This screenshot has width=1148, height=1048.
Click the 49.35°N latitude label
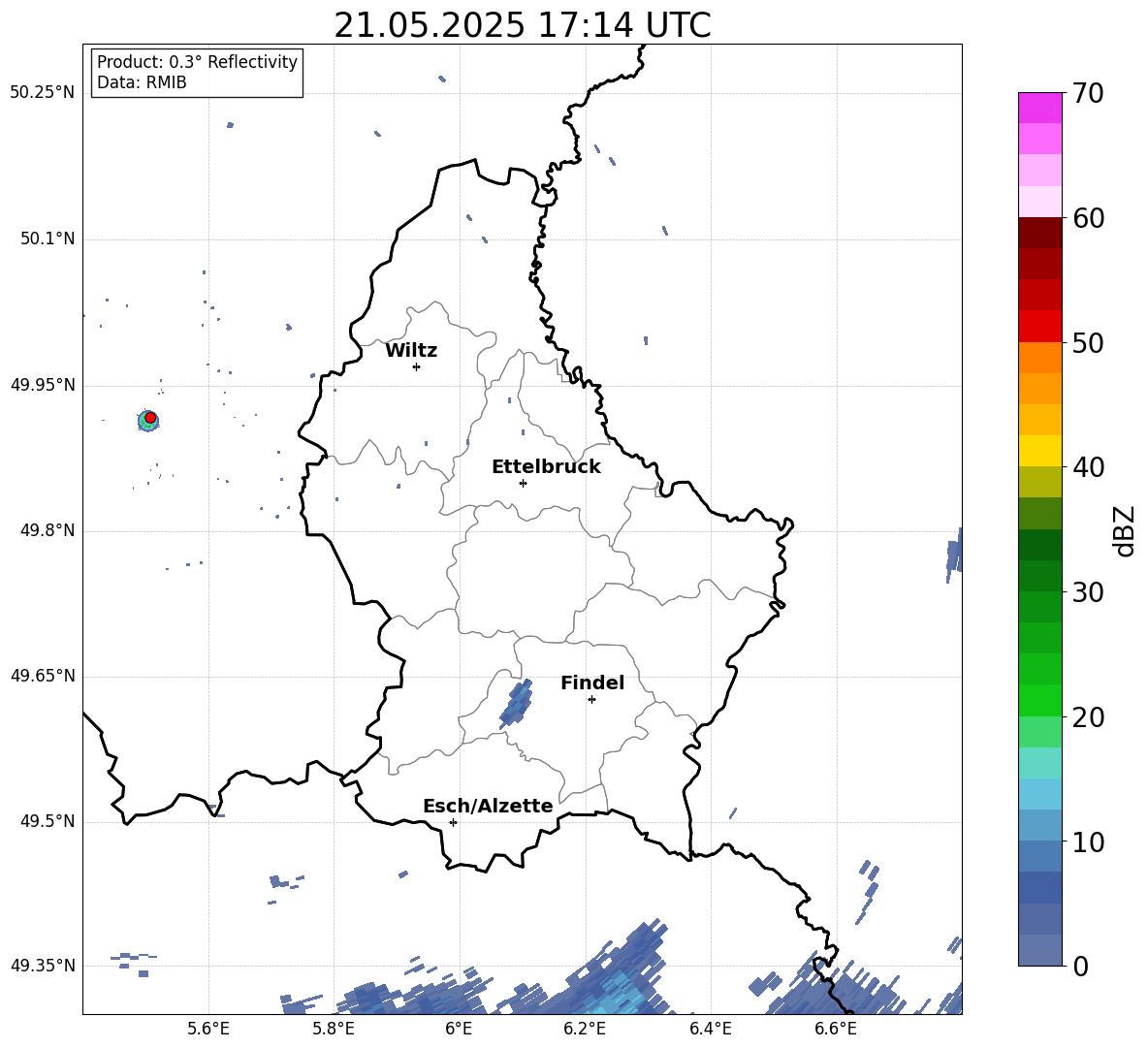coord(43,966)
